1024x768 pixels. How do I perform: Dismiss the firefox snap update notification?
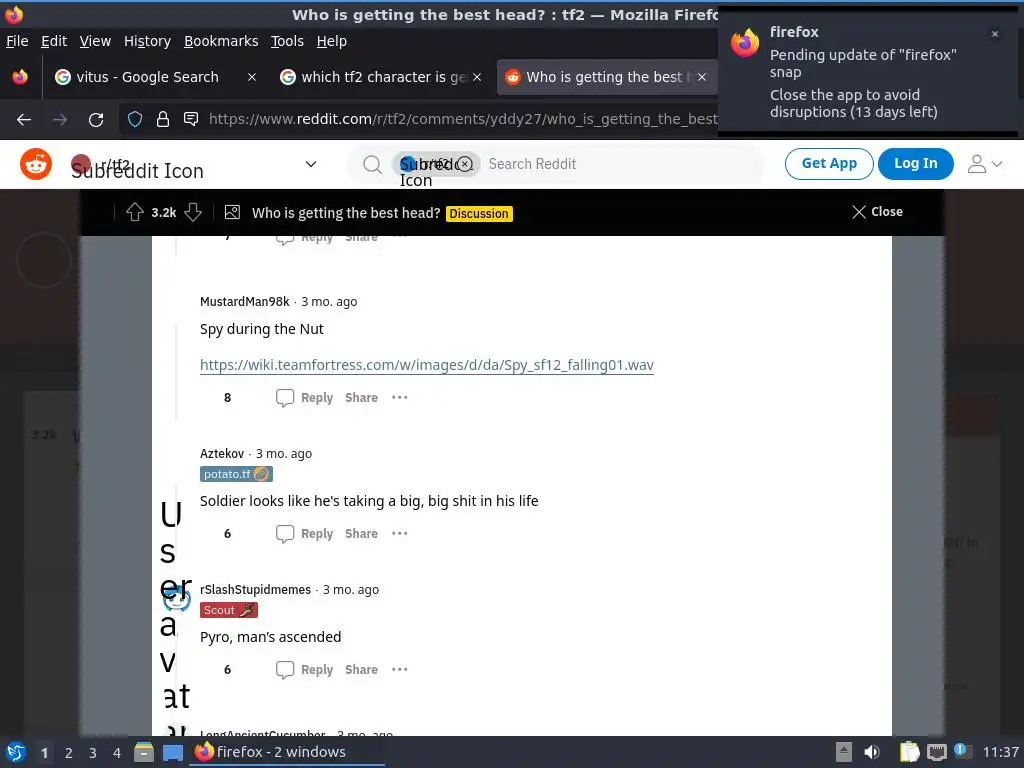(x=995, y=34)
